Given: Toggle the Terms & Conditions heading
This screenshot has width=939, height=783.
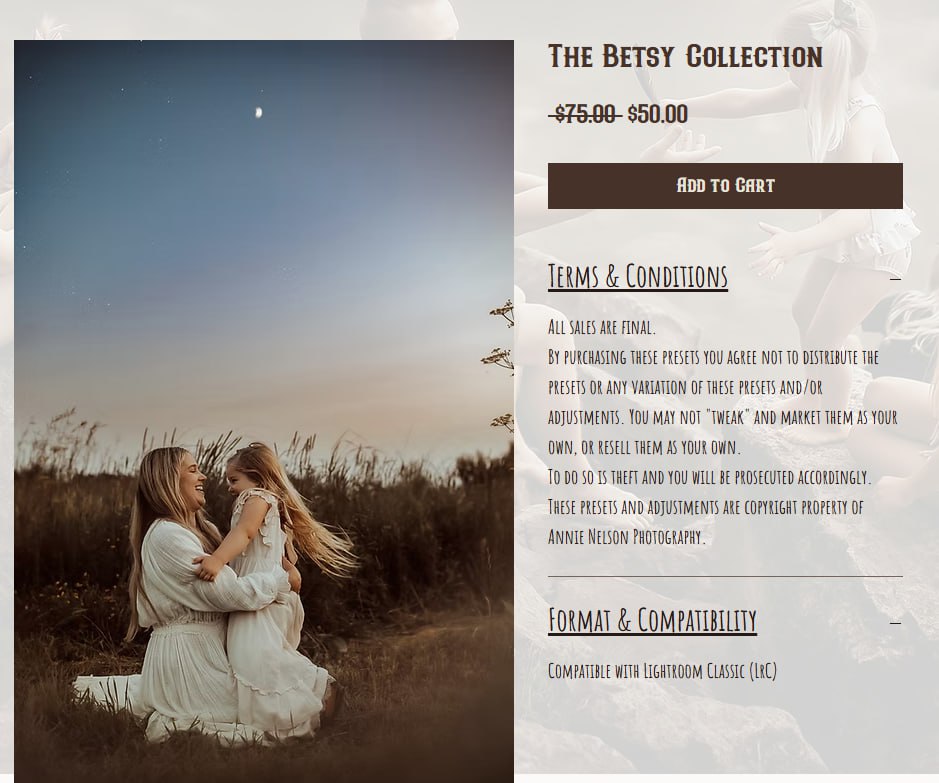Looking at the screenshot, I should [638, 277].
